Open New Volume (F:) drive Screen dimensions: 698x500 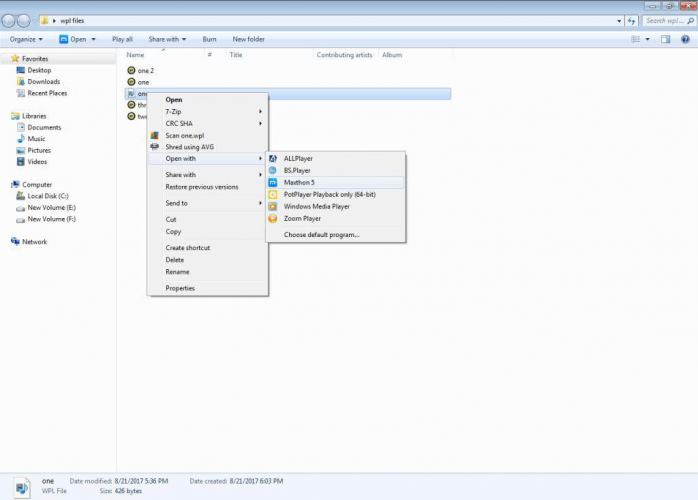click(x=51, y=220)
